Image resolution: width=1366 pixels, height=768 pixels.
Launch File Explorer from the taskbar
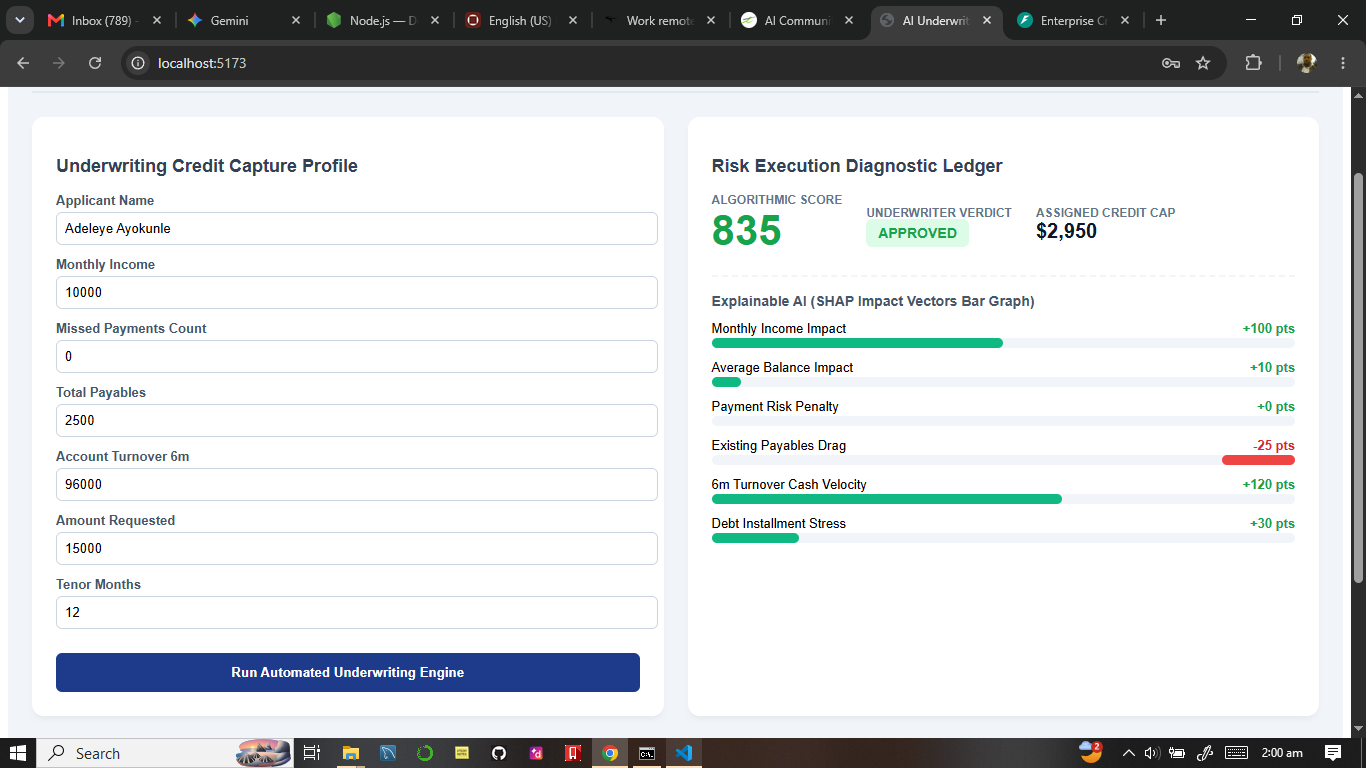[x=351, y=753]
